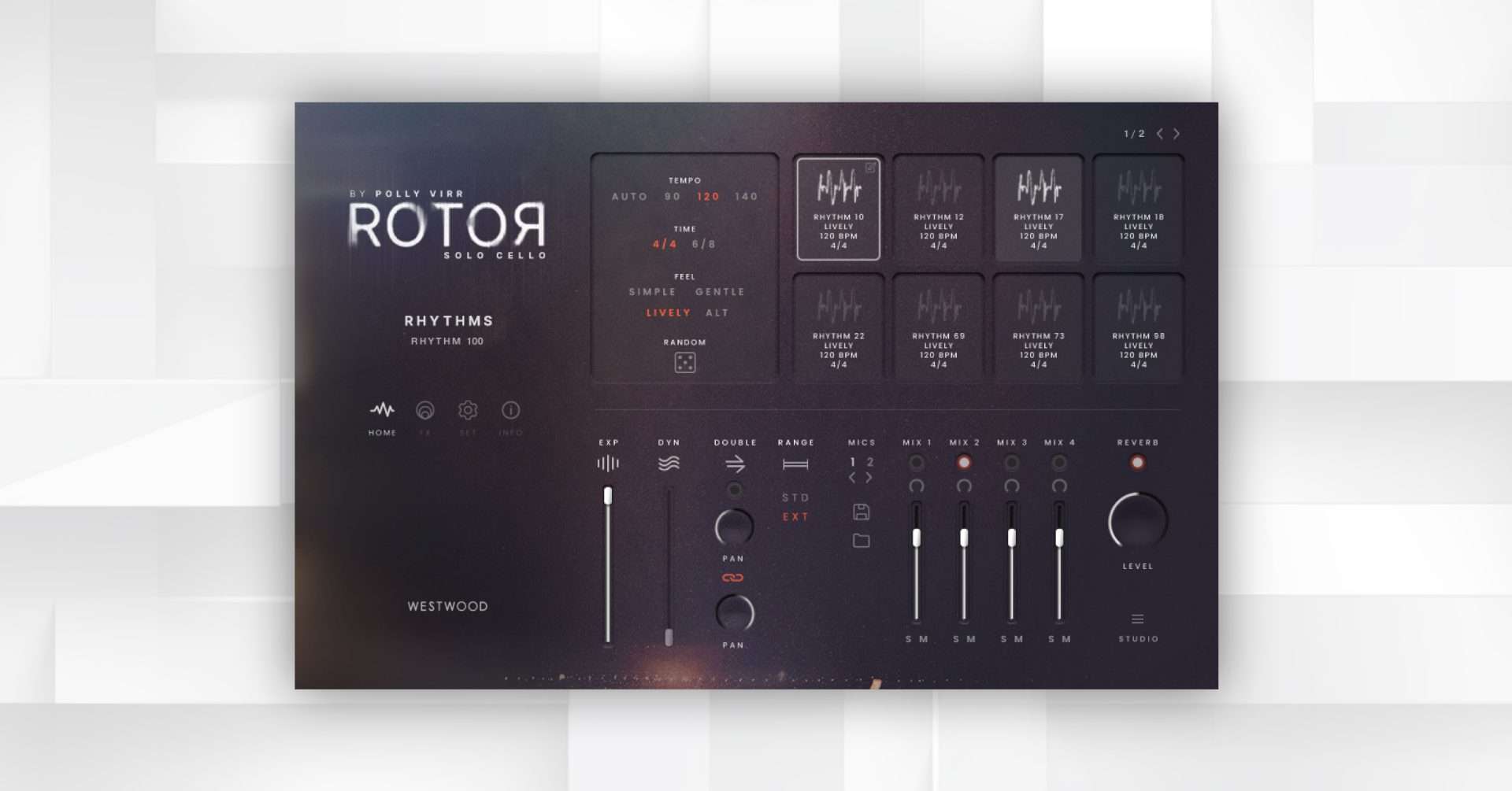The height and width of the screenshot is (791, 1512).
Task: Enable the Mix 1 power button
Action: [917, 462]
